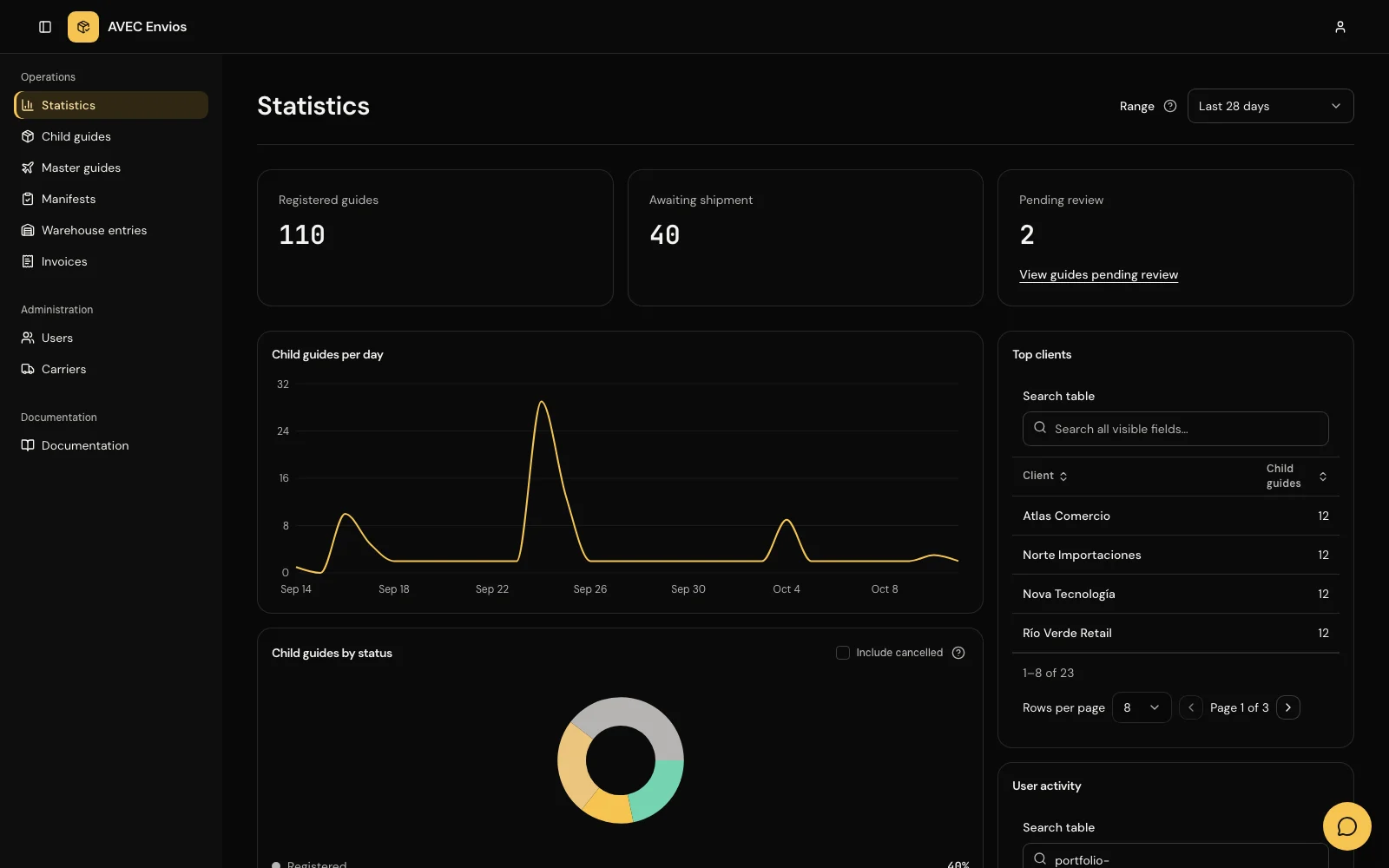Click the Awaiting shipment value 40
1389x868 pixels.
click(665, 234)
